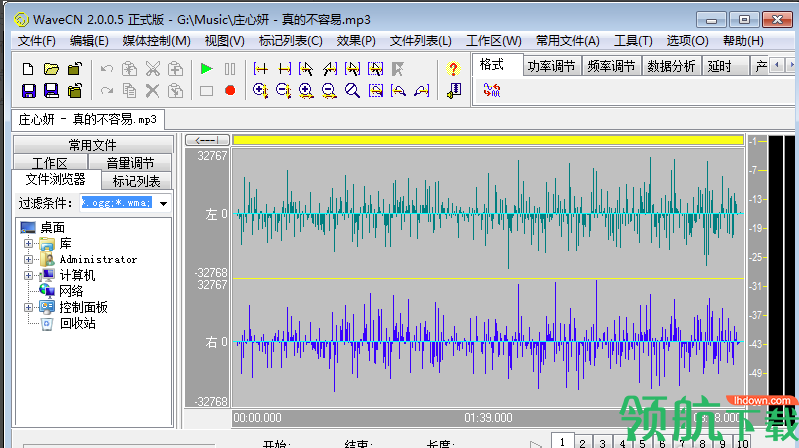Image resolution: width=799 pixels, height=448 pixels.
Task: Click horizontal zoom-in magnifier icon
Action: click(x=306, y=91)
